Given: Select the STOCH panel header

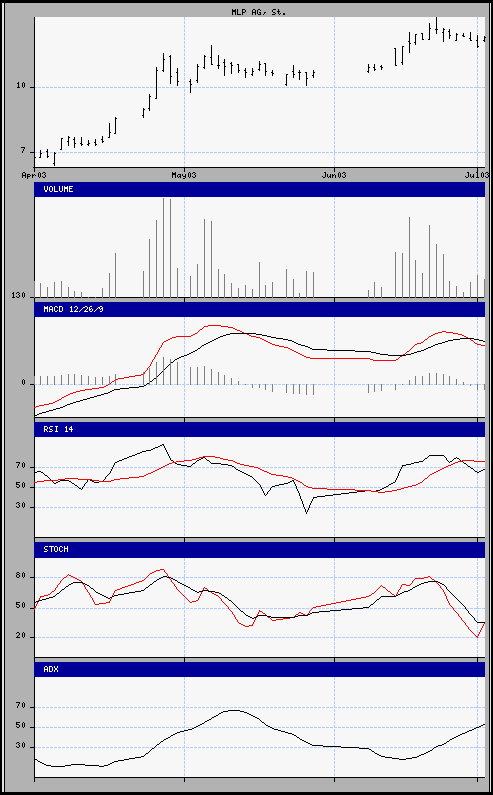Looking at the screenshot, I should pos(260,550).
